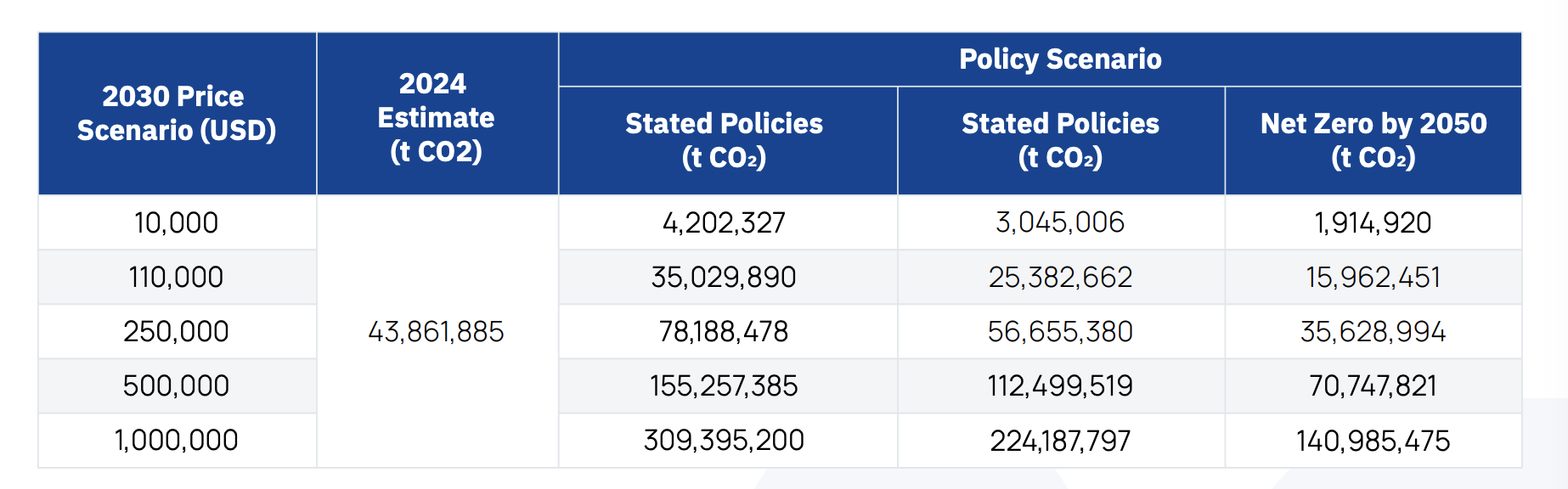The image size is (1568, 489).
Task: Click the 10,000 price scenario cell
Action: pyautogui.click(x=177, y=222)
